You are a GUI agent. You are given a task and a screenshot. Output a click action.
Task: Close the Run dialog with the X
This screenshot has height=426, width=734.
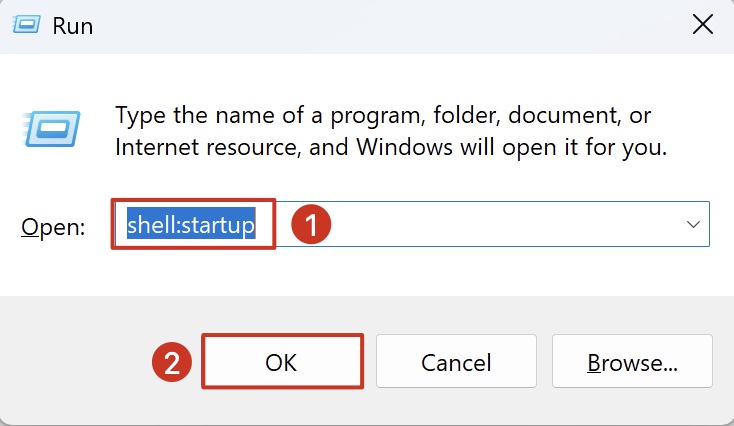coord(703,24)
